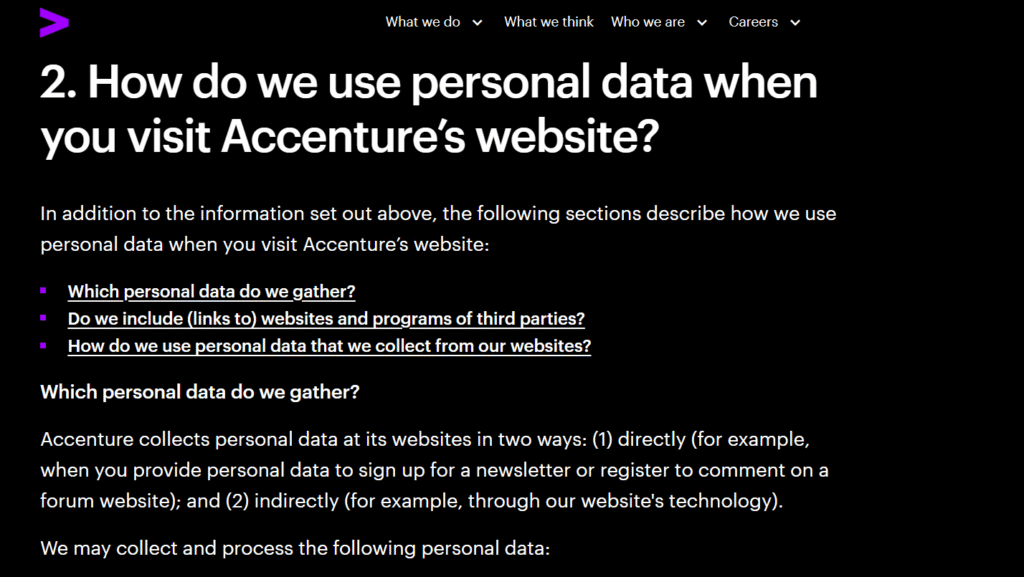1024x577 pixels.
Task: Click the 'We may collect and process' sentence
Action: point(295,548)
